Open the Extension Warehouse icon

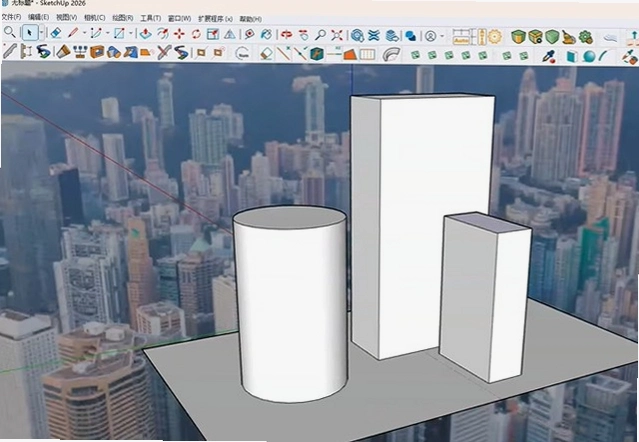374,36
